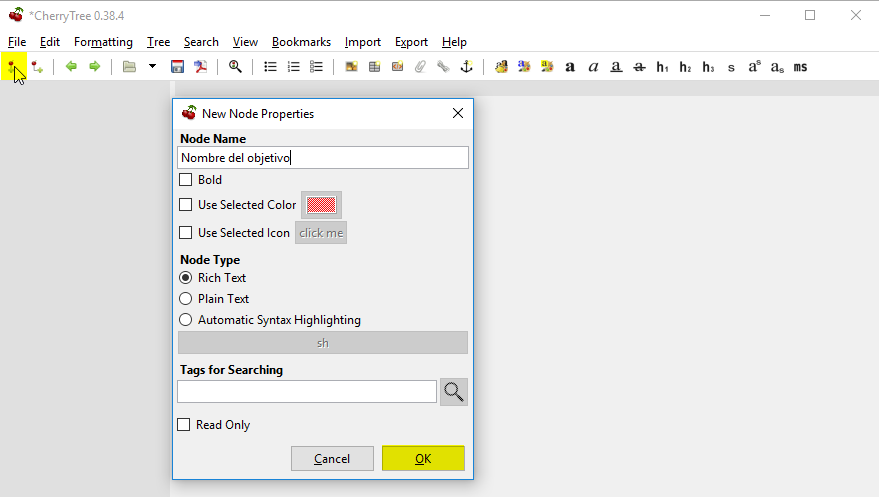The height and width of the screenshot is (497, 879).
Task: Click the magnifier find icon in toolbar
Action: click(235, 67)
